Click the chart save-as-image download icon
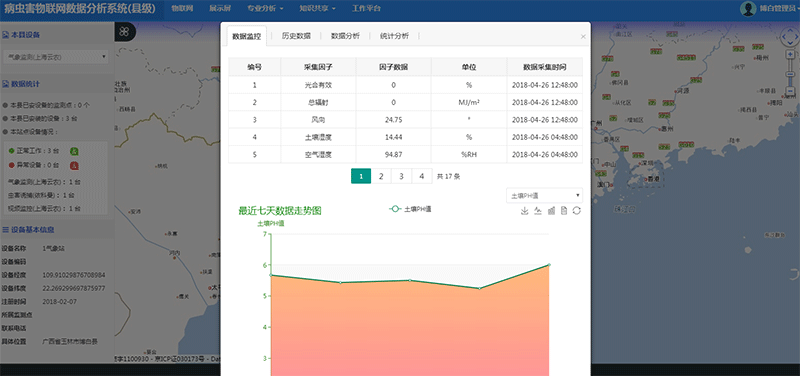 click(x=524, y=211)
